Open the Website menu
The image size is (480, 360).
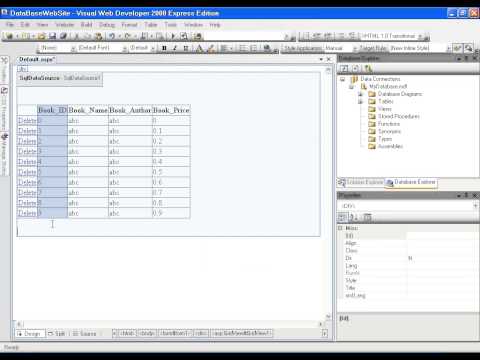click(x=64, y=25)
